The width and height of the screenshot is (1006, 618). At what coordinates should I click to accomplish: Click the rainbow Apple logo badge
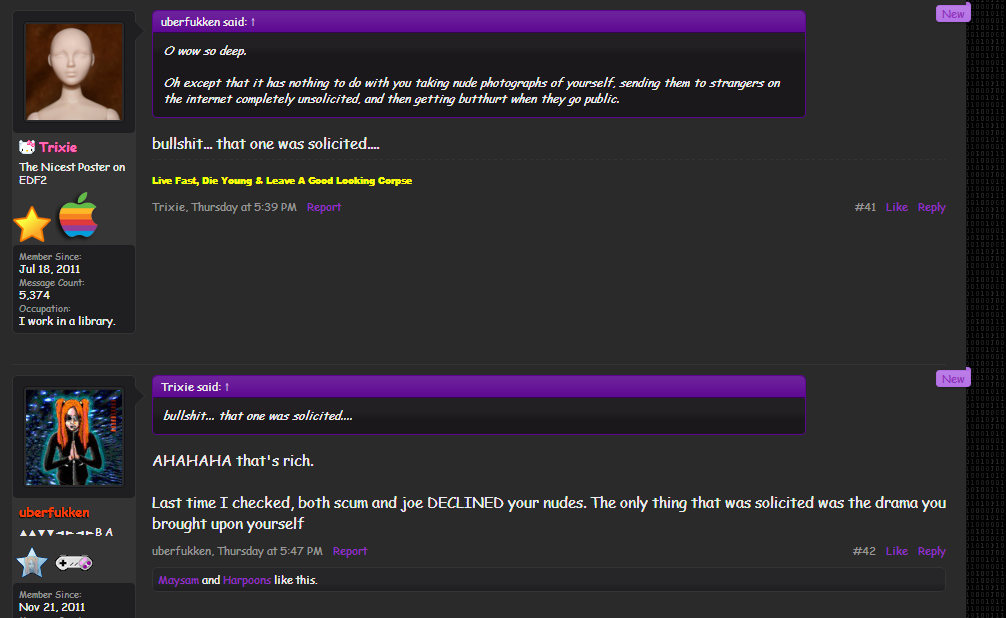[79, 215]
